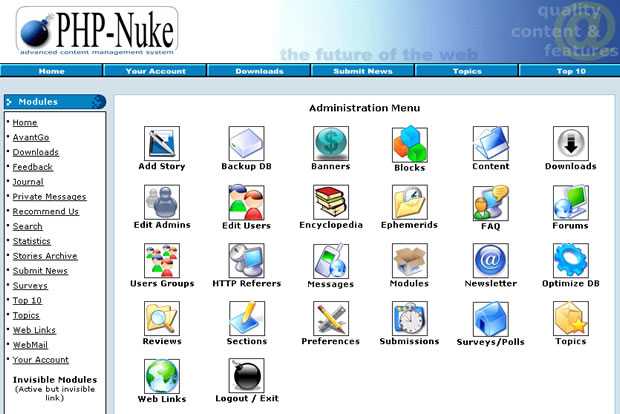Open the Edit Admins icon

[x=162, y=202]
